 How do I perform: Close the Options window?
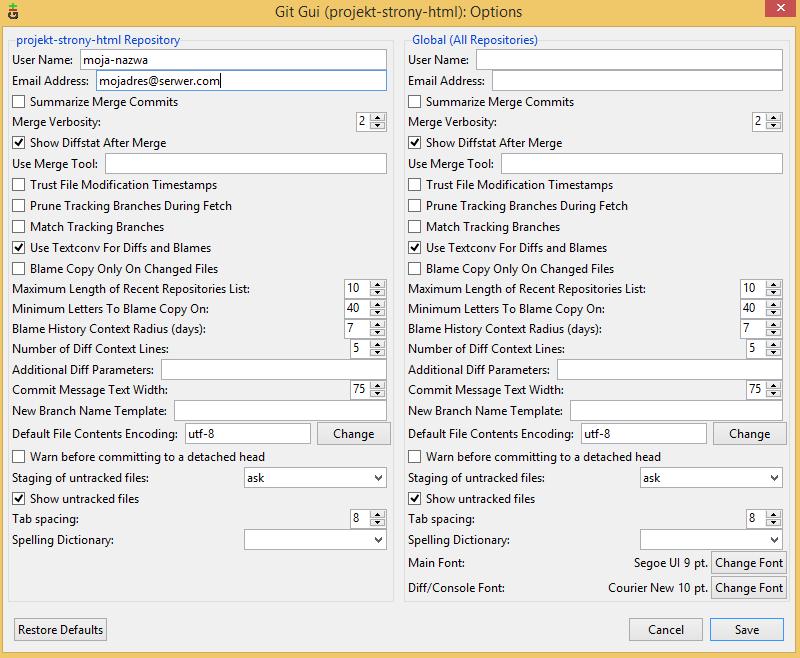click(x=781, y=8)
